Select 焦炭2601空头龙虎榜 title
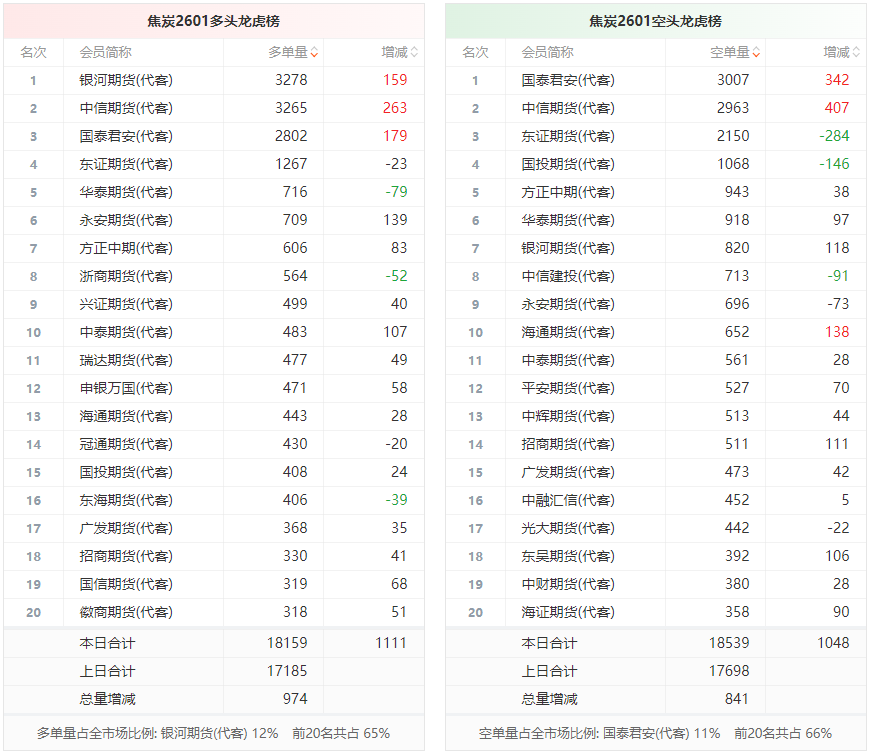 pyautogui.click(x=655, y=21)
